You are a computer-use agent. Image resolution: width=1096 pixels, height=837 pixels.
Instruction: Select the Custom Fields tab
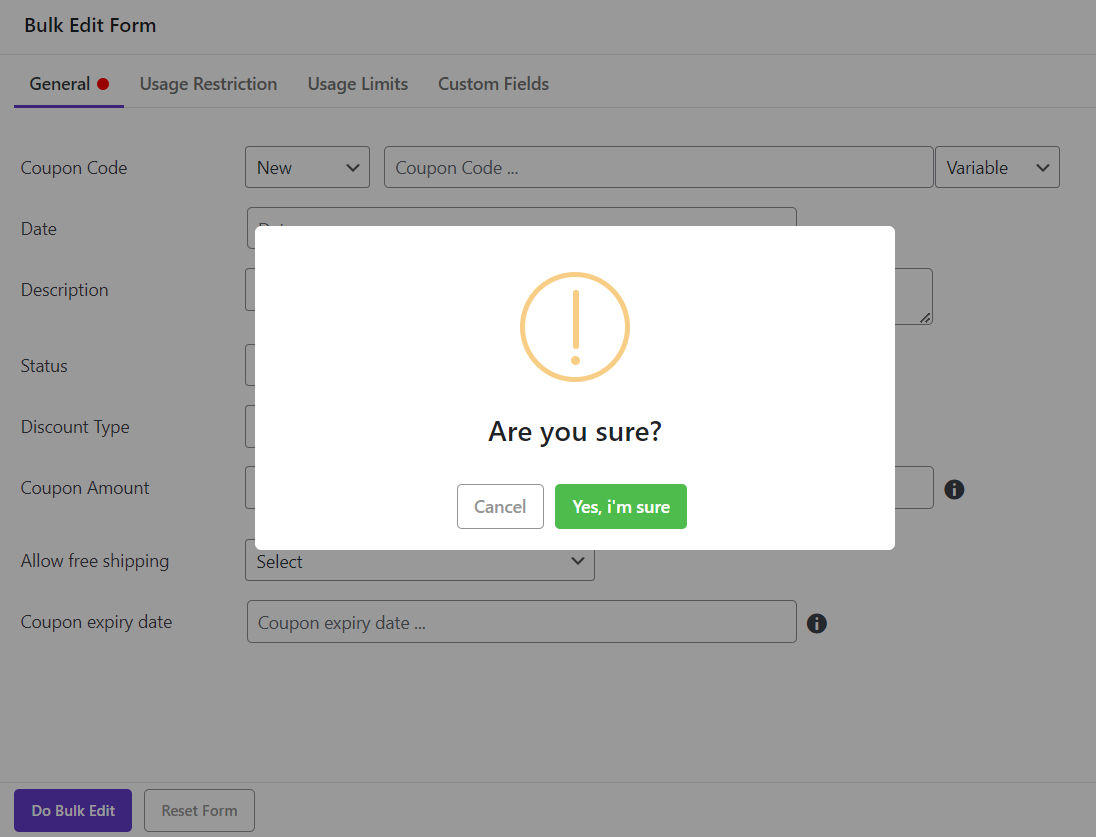coord(493,84)
